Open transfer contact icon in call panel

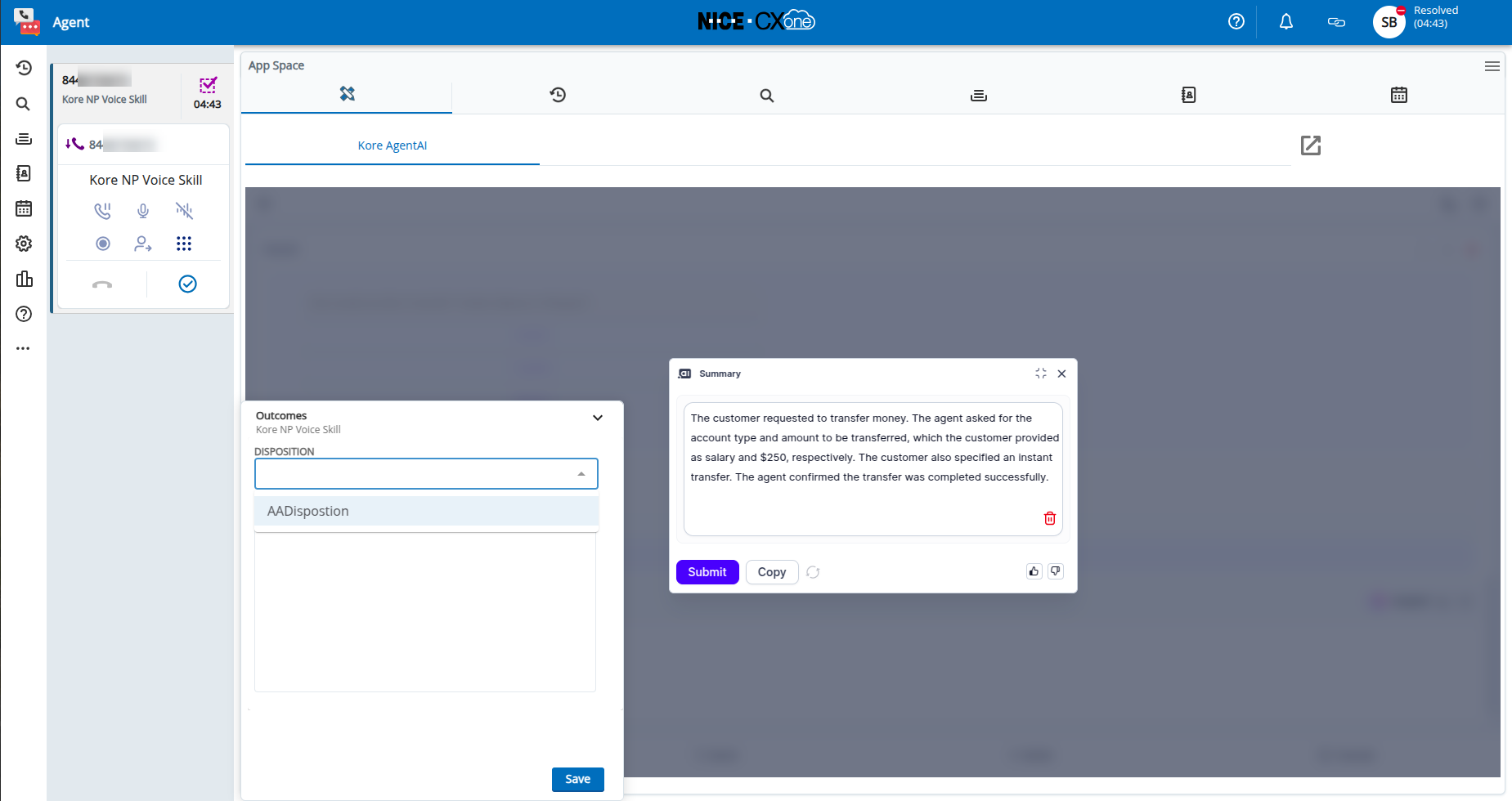(x=143, y=244)
